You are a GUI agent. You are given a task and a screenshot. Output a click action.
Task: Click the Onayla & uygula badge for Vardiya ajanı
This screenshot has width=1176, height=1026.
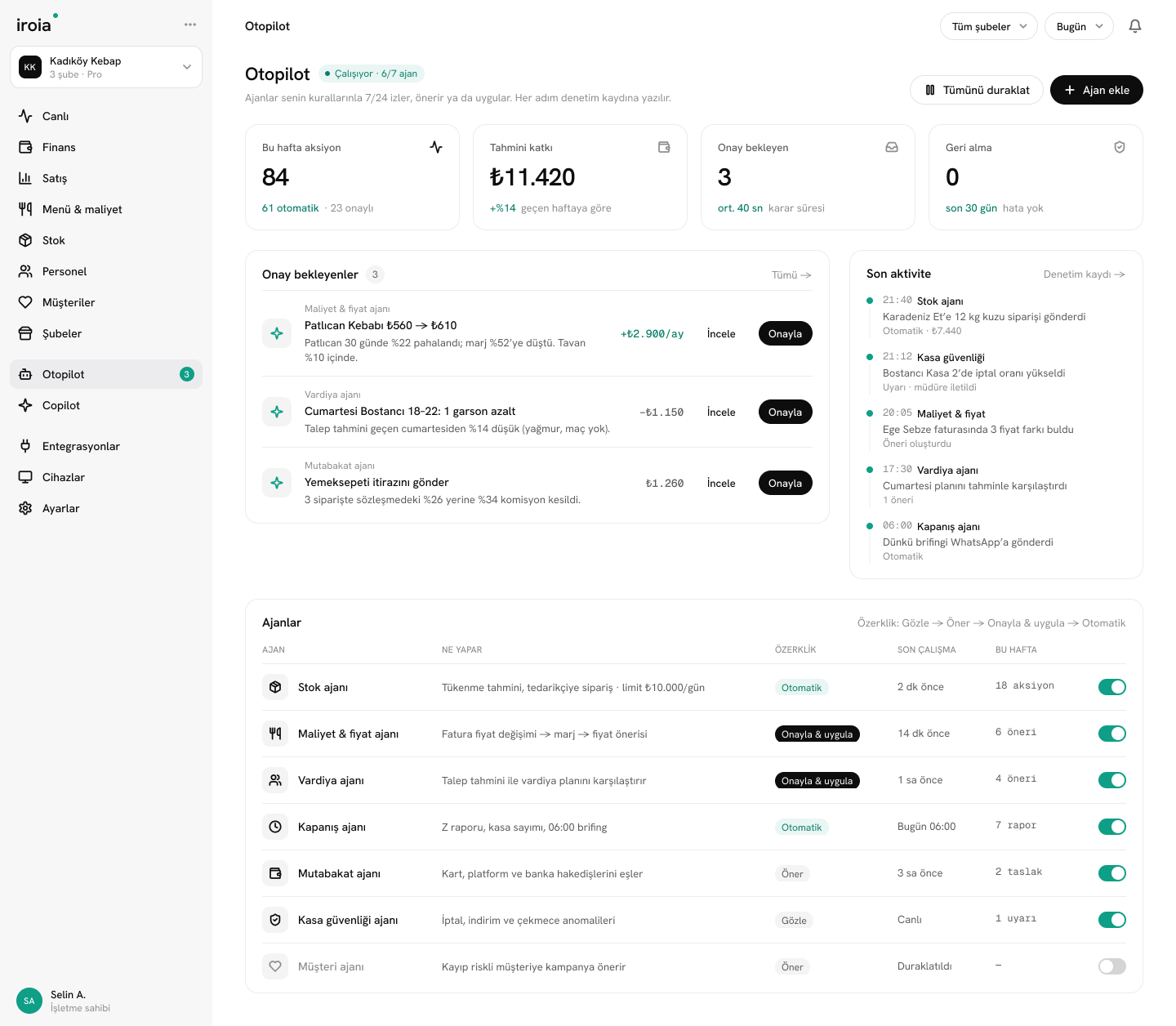point(817,780)
